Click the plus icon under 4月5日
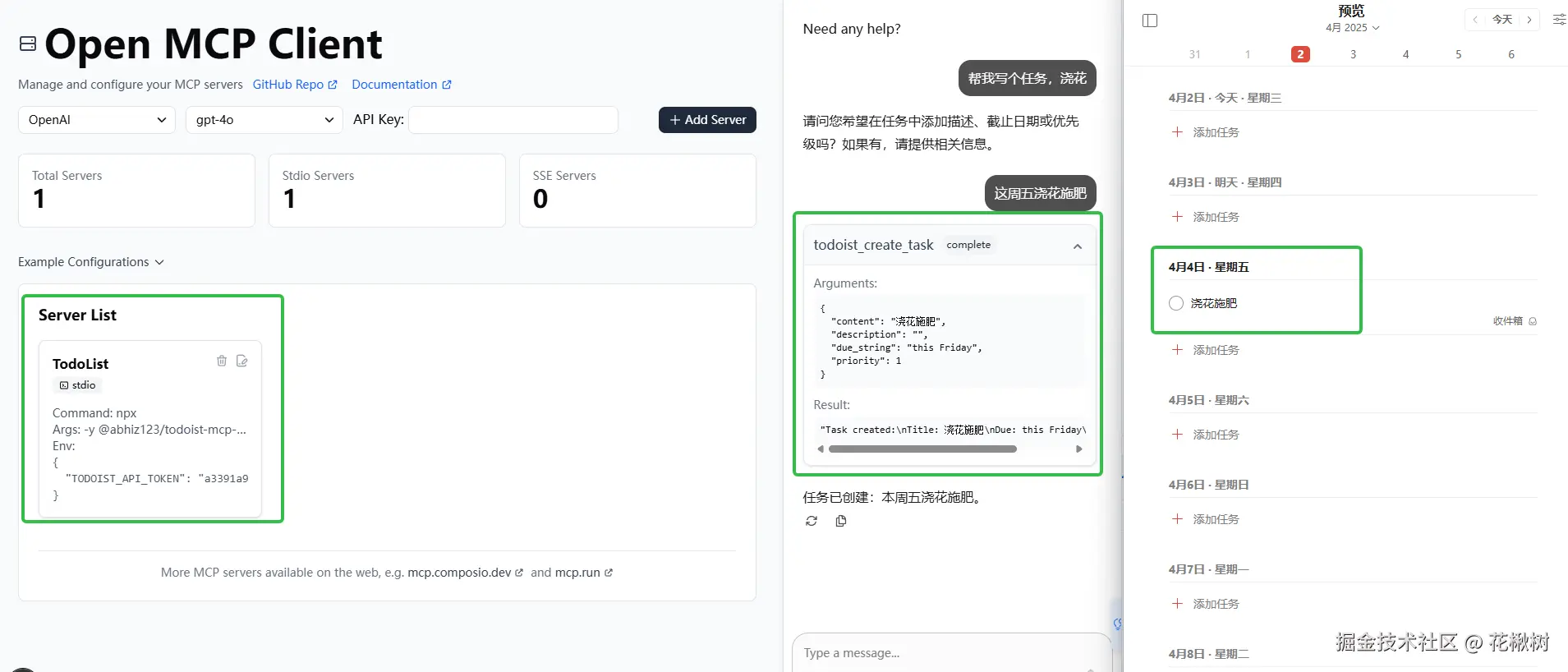Image resolution: width=1568 pixels, height=672 pixels. [1177, 435]
